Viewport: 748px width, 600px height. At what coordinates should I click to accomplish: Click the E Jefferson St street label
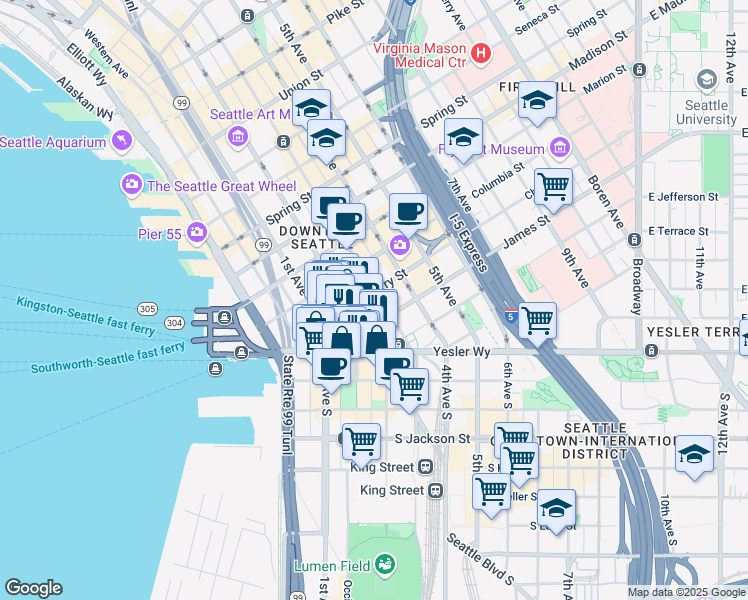pos(683,197)
